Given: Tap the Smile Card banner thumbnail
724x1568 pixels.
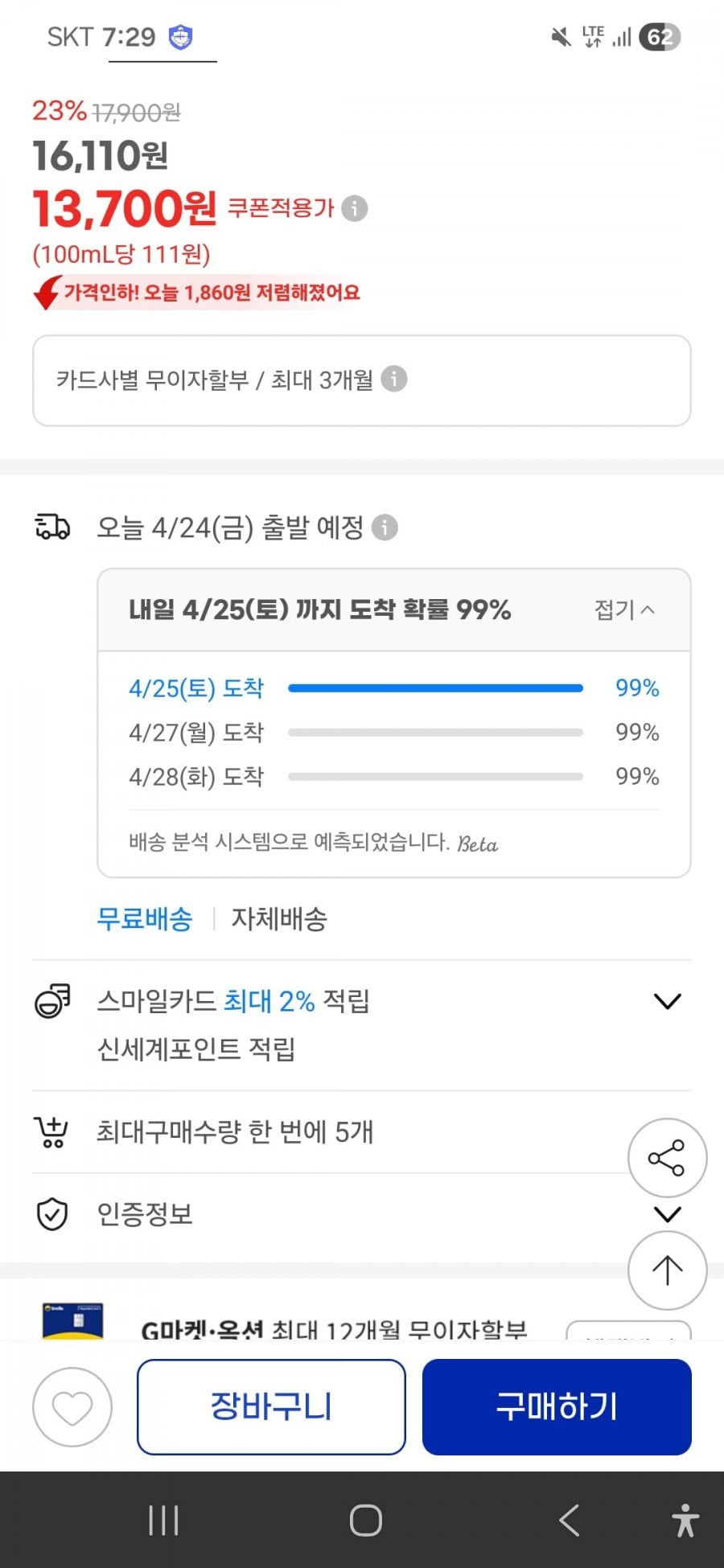Looking at the screenshot, I should [x=72, y=1322].
